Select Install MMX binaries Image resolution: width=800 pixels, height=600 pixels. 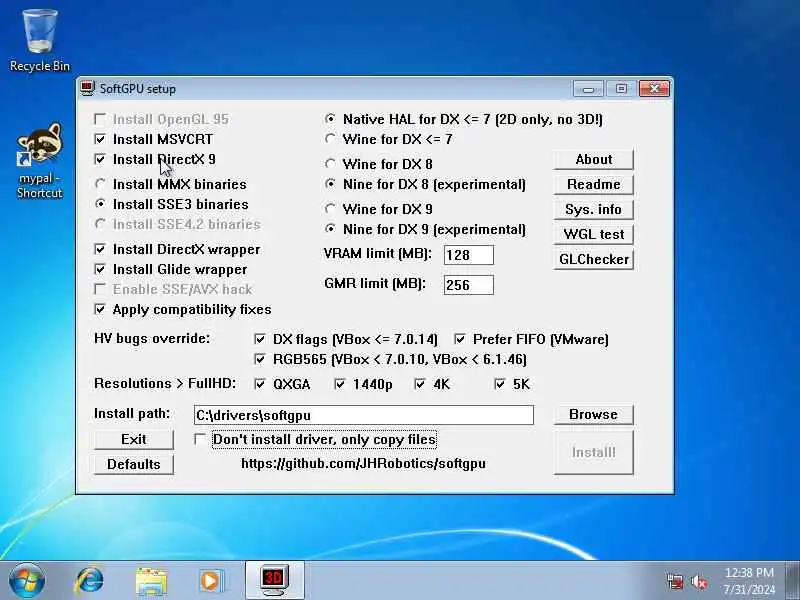click(x=100, y=184)
